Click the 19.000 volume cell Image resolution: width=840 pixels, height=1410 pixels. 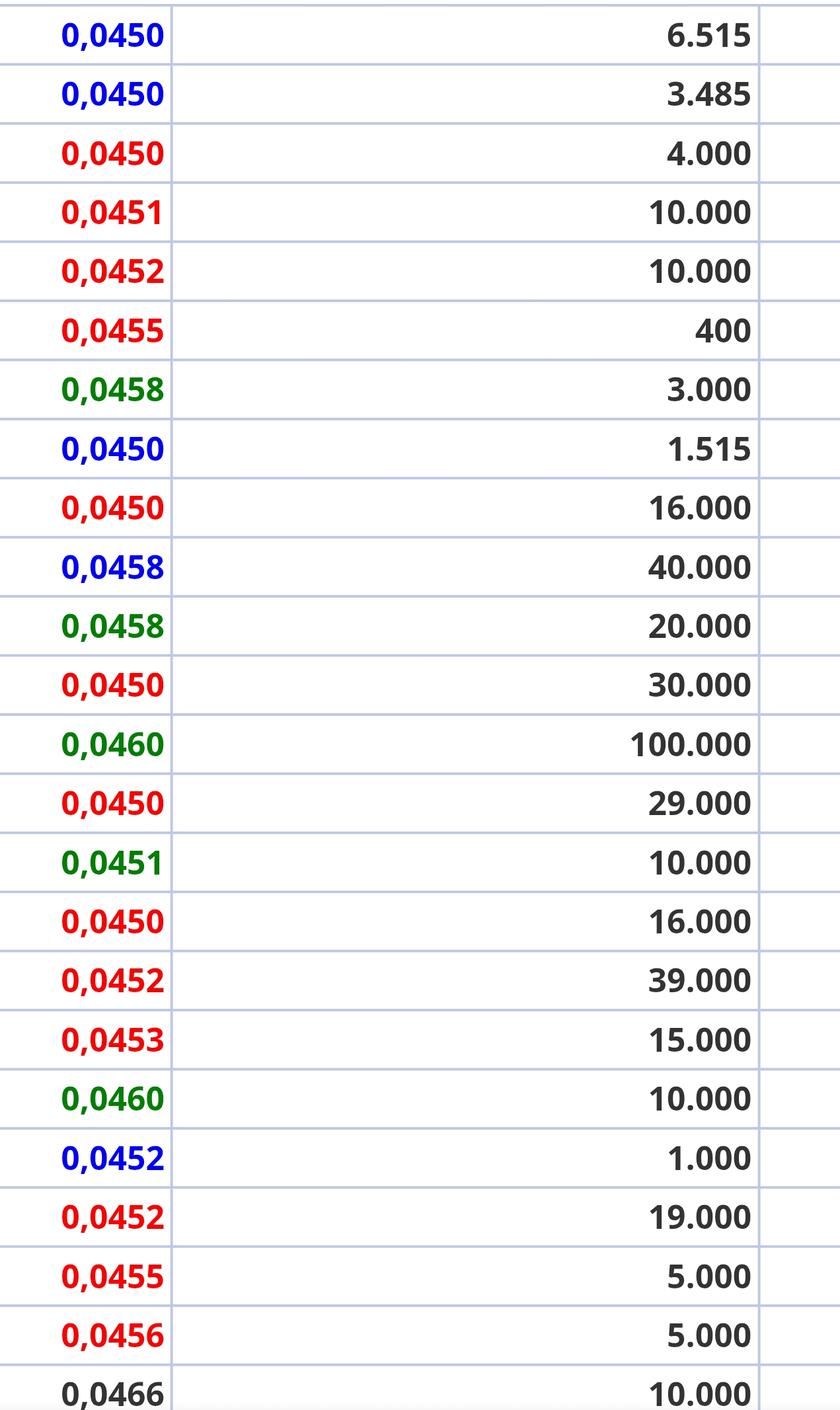tap(699, 1218)
